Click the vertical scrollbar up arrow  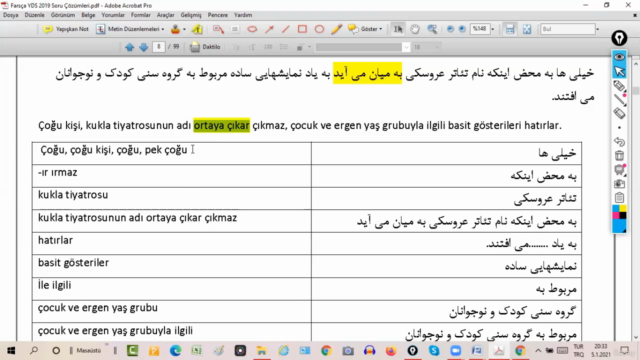[x=636, y=64]
